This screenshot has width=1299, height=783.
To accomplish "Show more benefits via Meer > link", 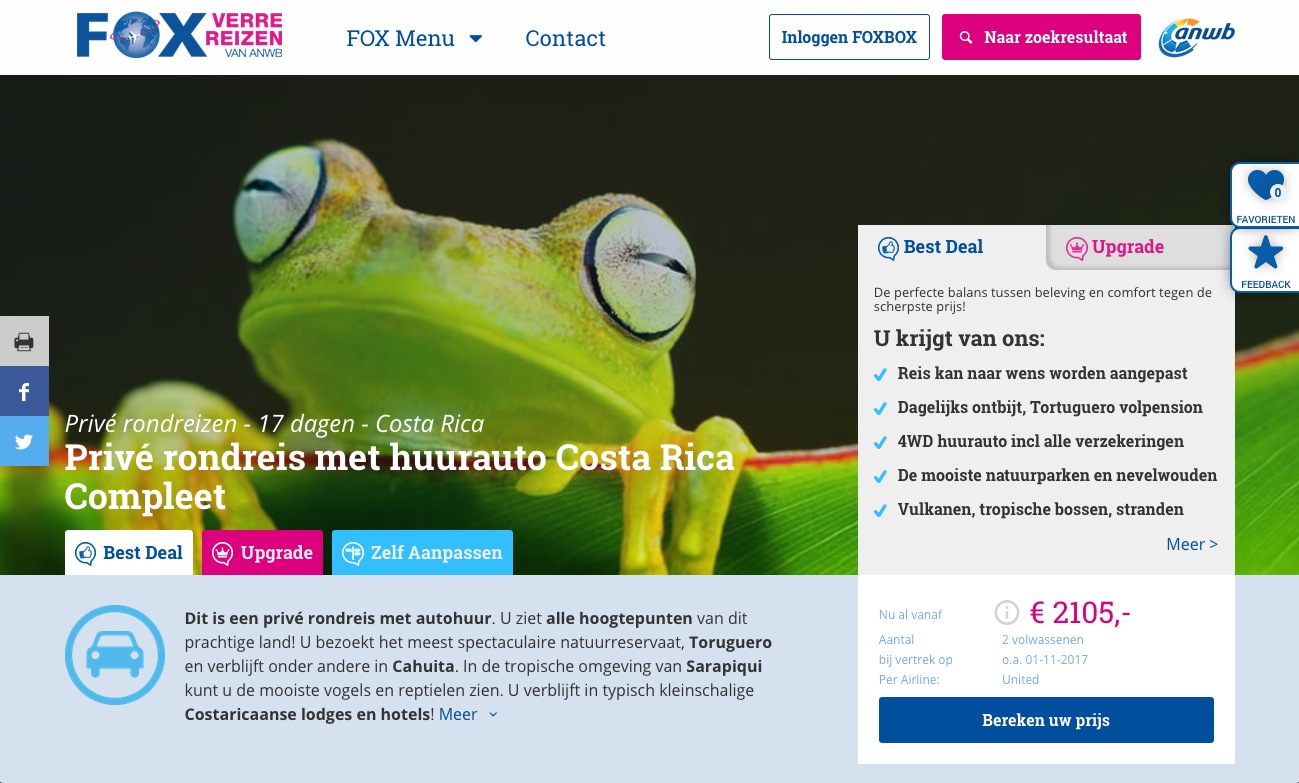I will tap(1192, 544).
